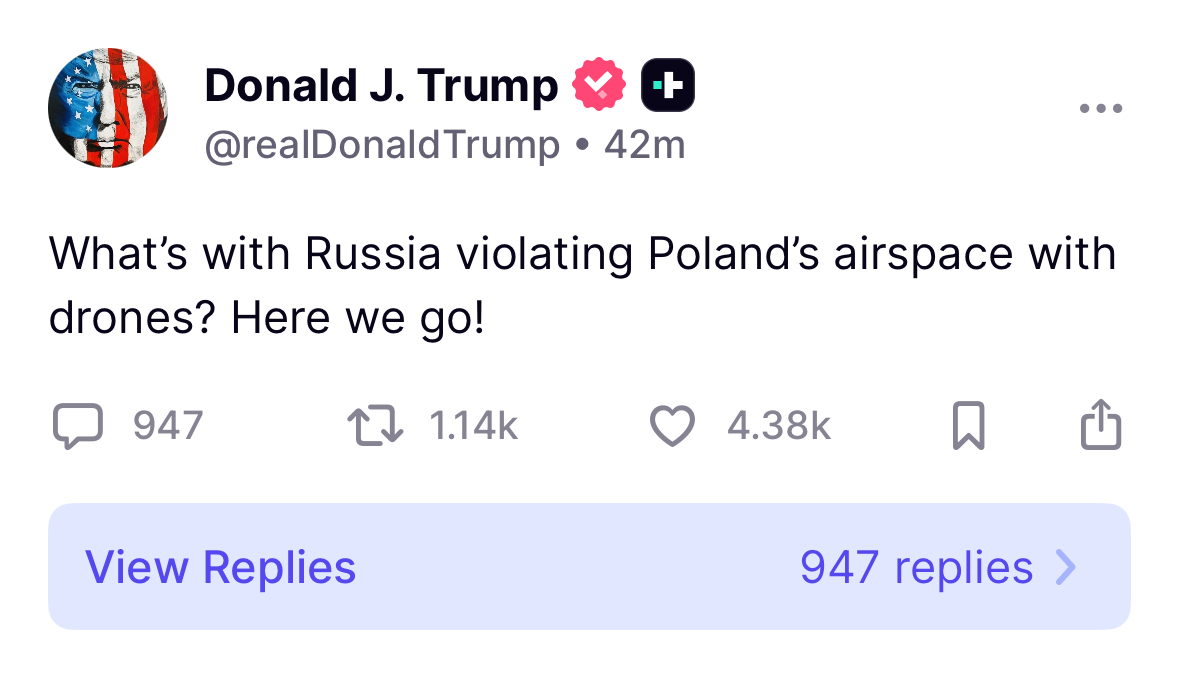Open the @realDonaldTrump handle link

[382, 146]
